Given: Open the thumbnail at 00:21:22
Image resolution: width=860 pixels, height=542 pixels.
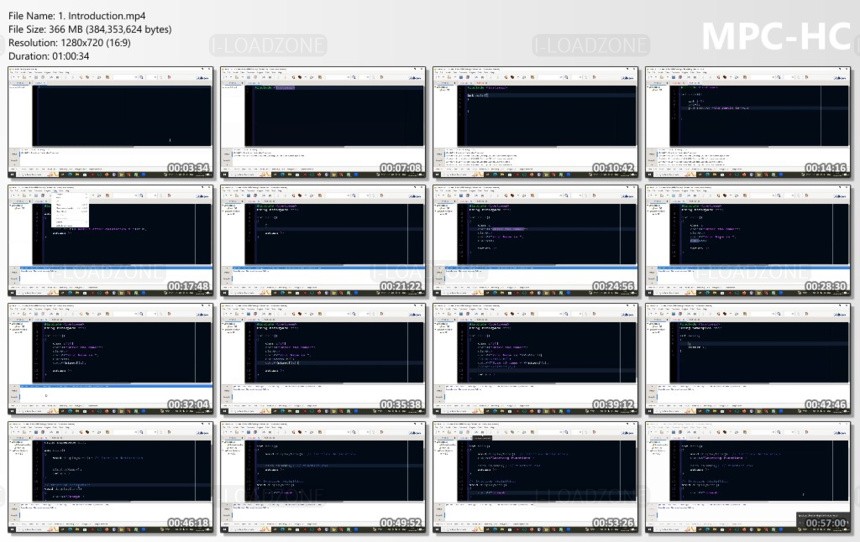Looking at the screenshot, I should click(x=323, y=241).
